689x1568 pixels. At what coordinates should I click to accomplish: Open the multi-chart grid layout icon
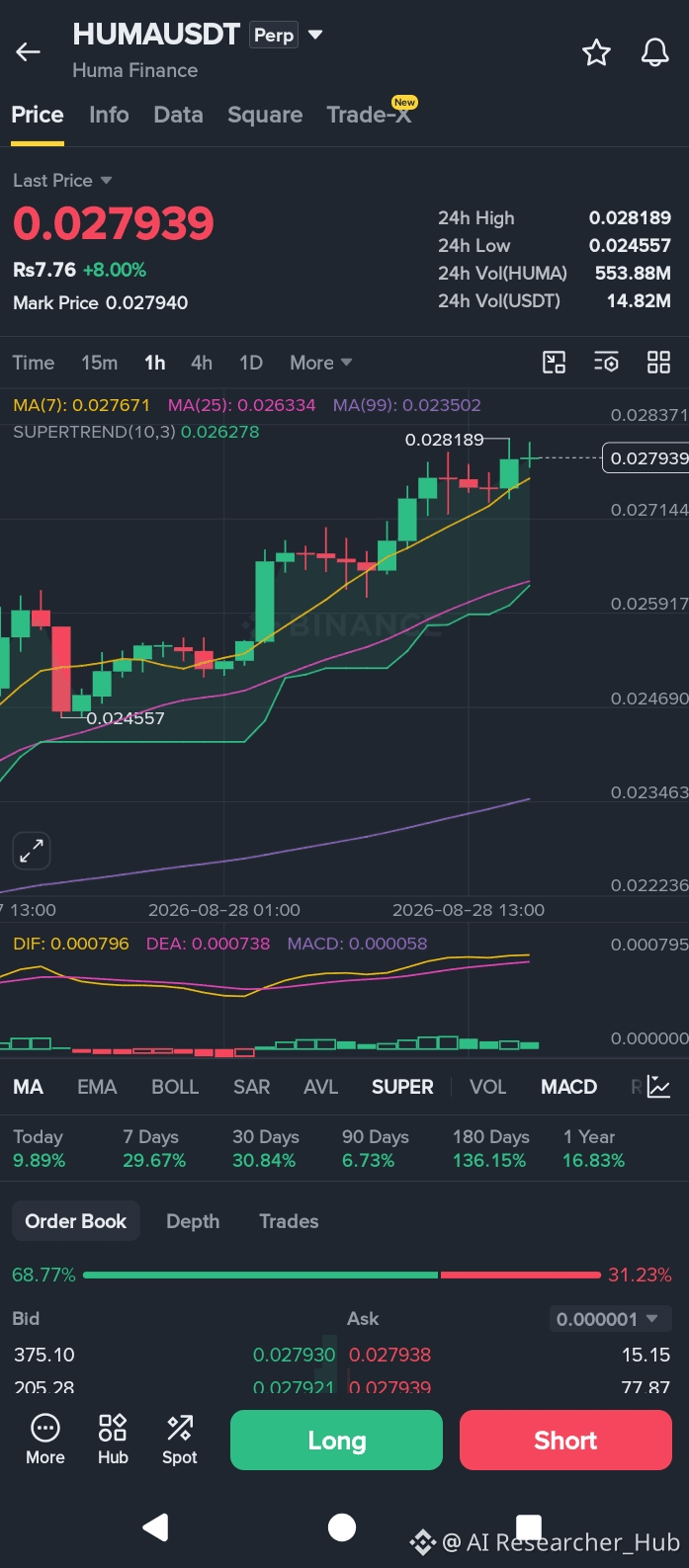(x=658, y=363)
